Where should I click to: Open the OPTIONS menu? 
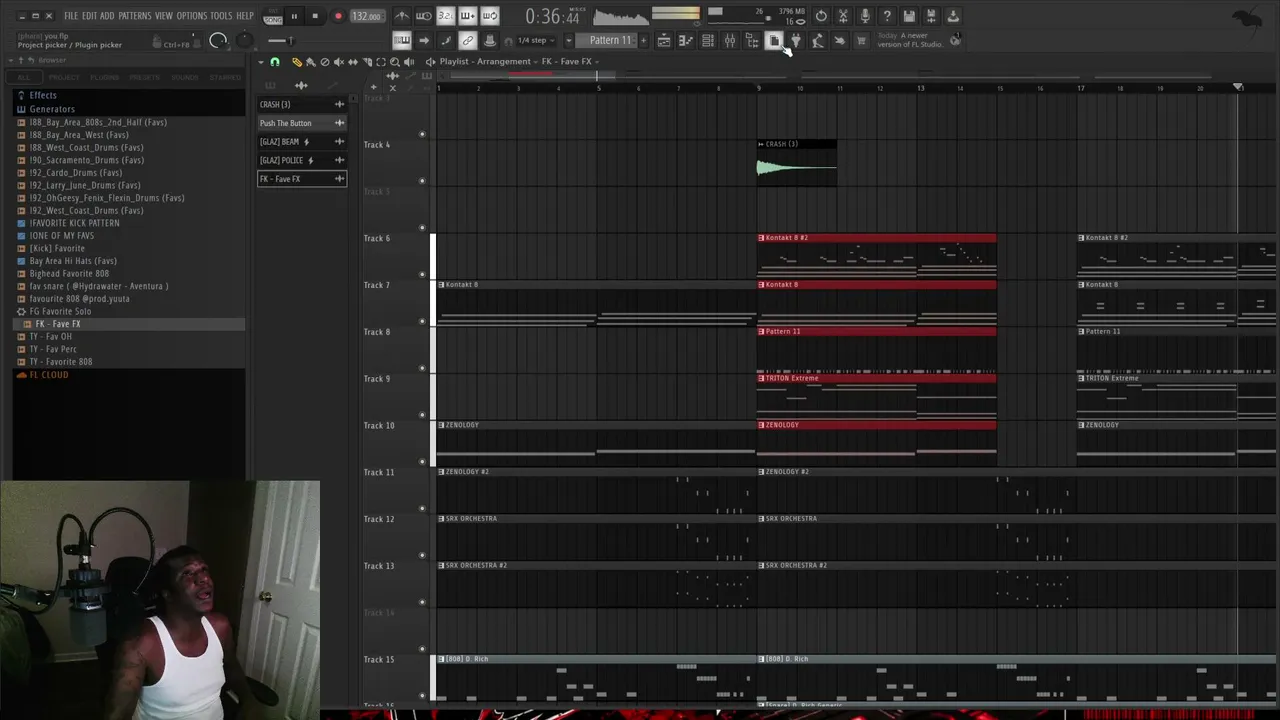(191, 16)
